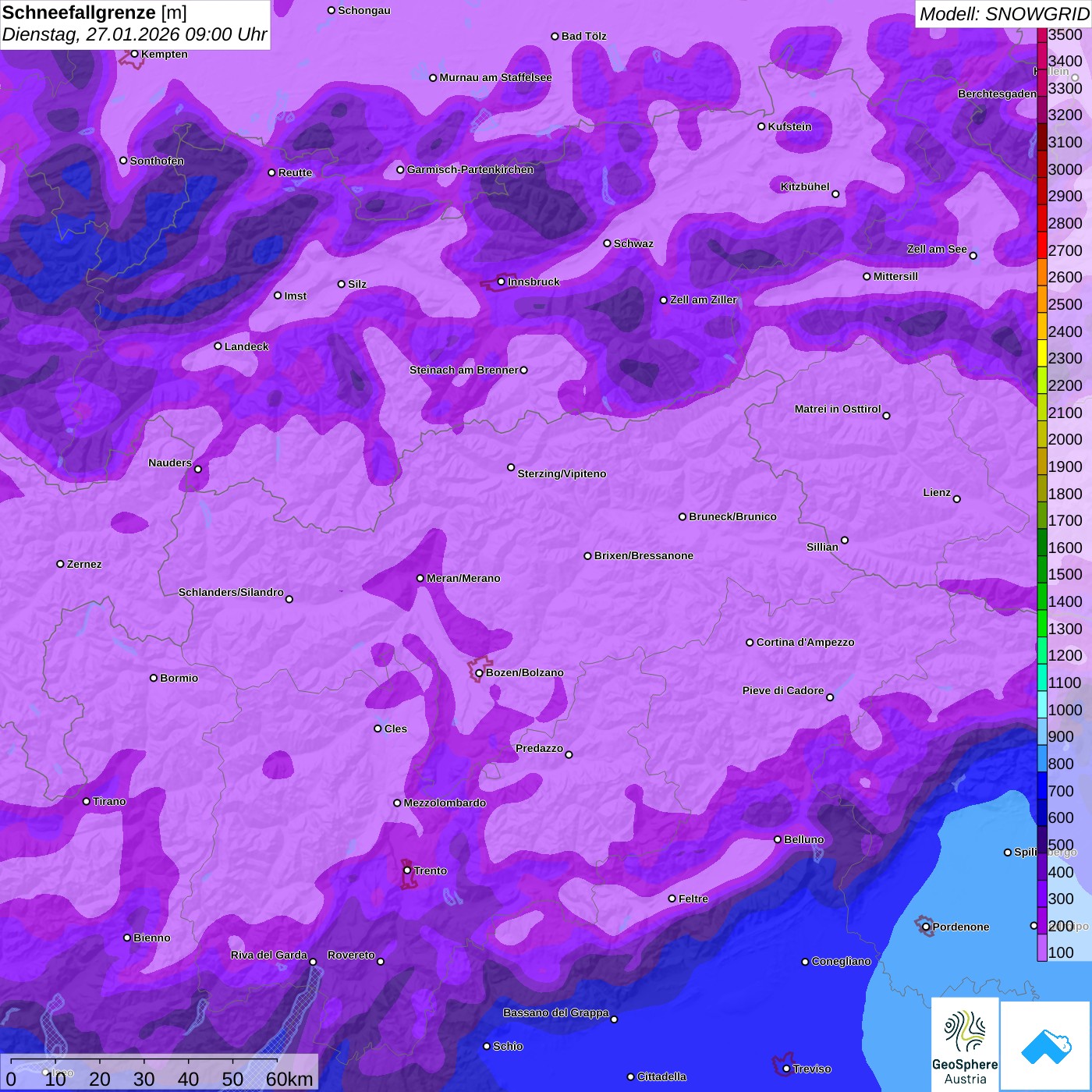Click the Schongau label
This screenshot has width=1092, height=1092.
(x=364, y=10)
